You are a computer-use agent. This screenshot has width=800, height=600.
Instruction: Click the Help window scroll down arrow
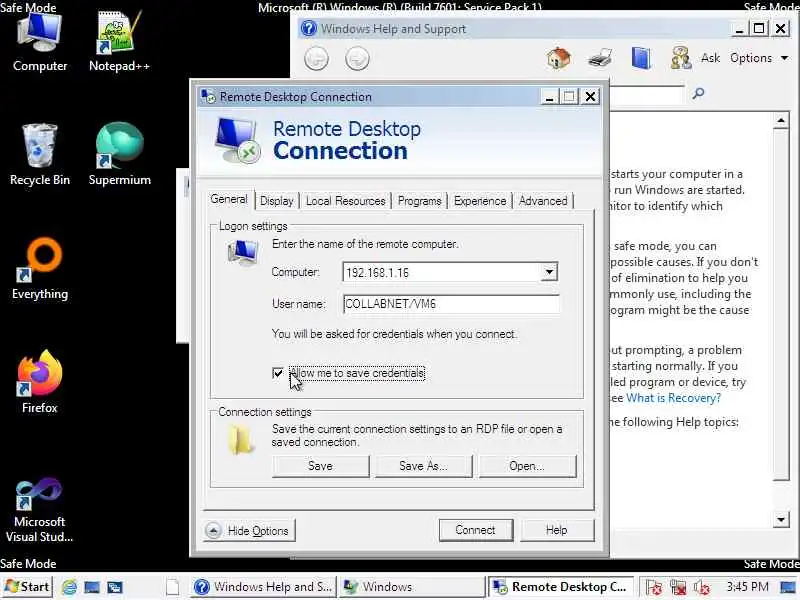pos(781,520)
